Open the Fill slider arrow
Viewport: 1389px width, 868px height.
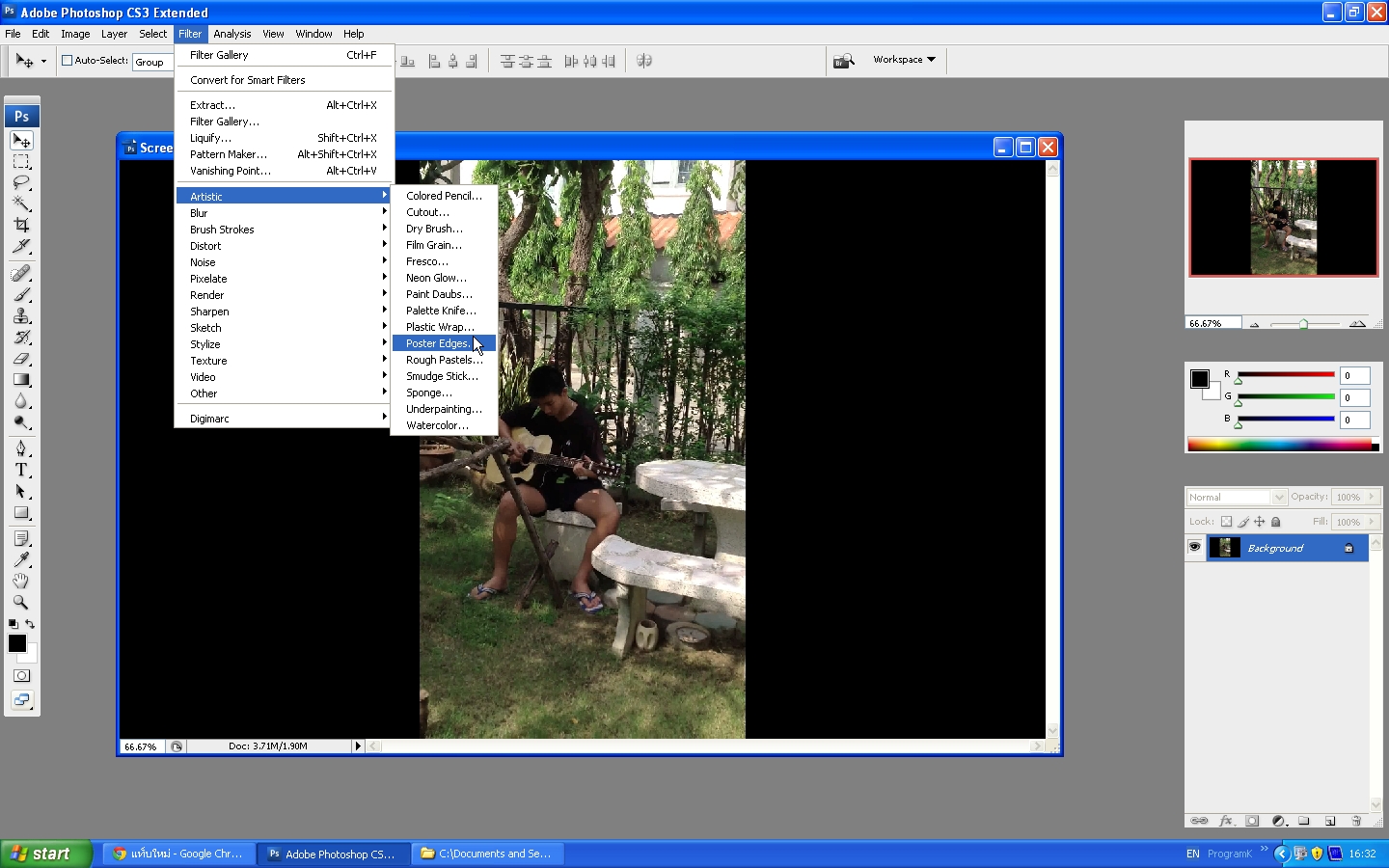point(1372,522)
